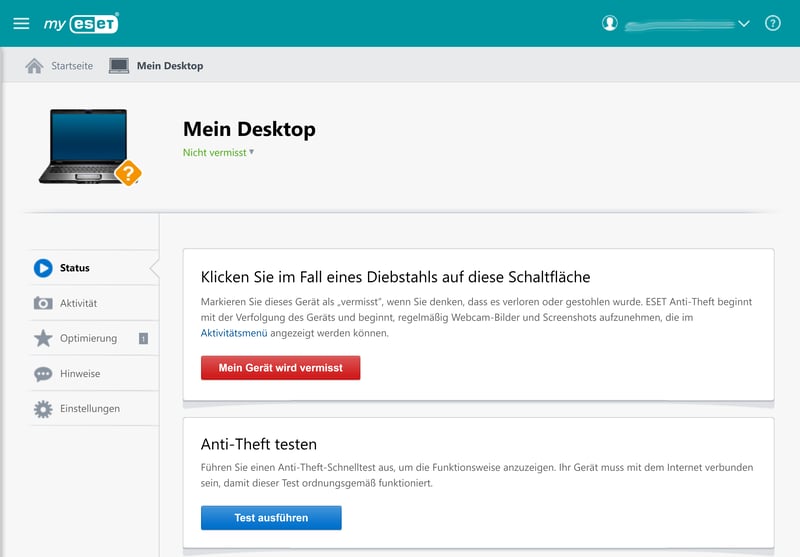Open the Nicht vermisst status dropdown
Image resolution: width=800 pixels, height=557 pixels.
[218, 153]
